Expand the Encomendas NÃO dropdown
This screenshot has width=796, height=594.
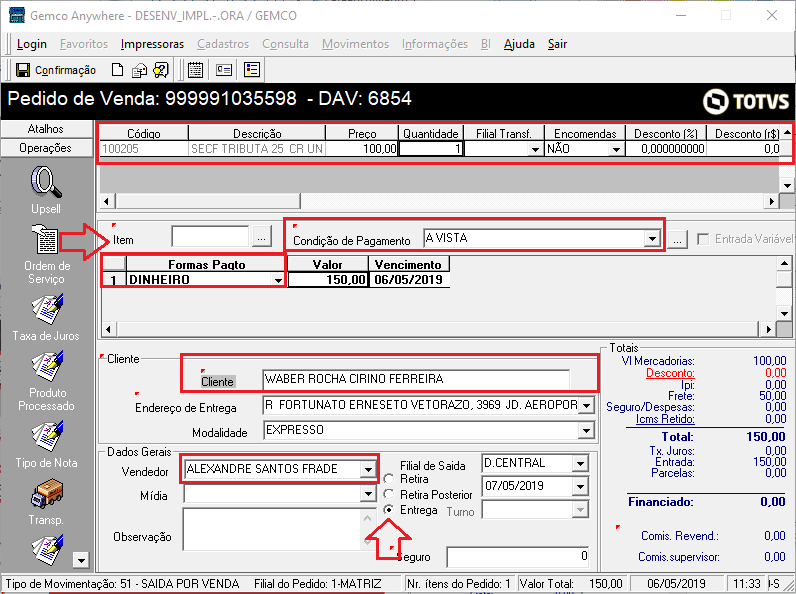(x=616, y=149)
